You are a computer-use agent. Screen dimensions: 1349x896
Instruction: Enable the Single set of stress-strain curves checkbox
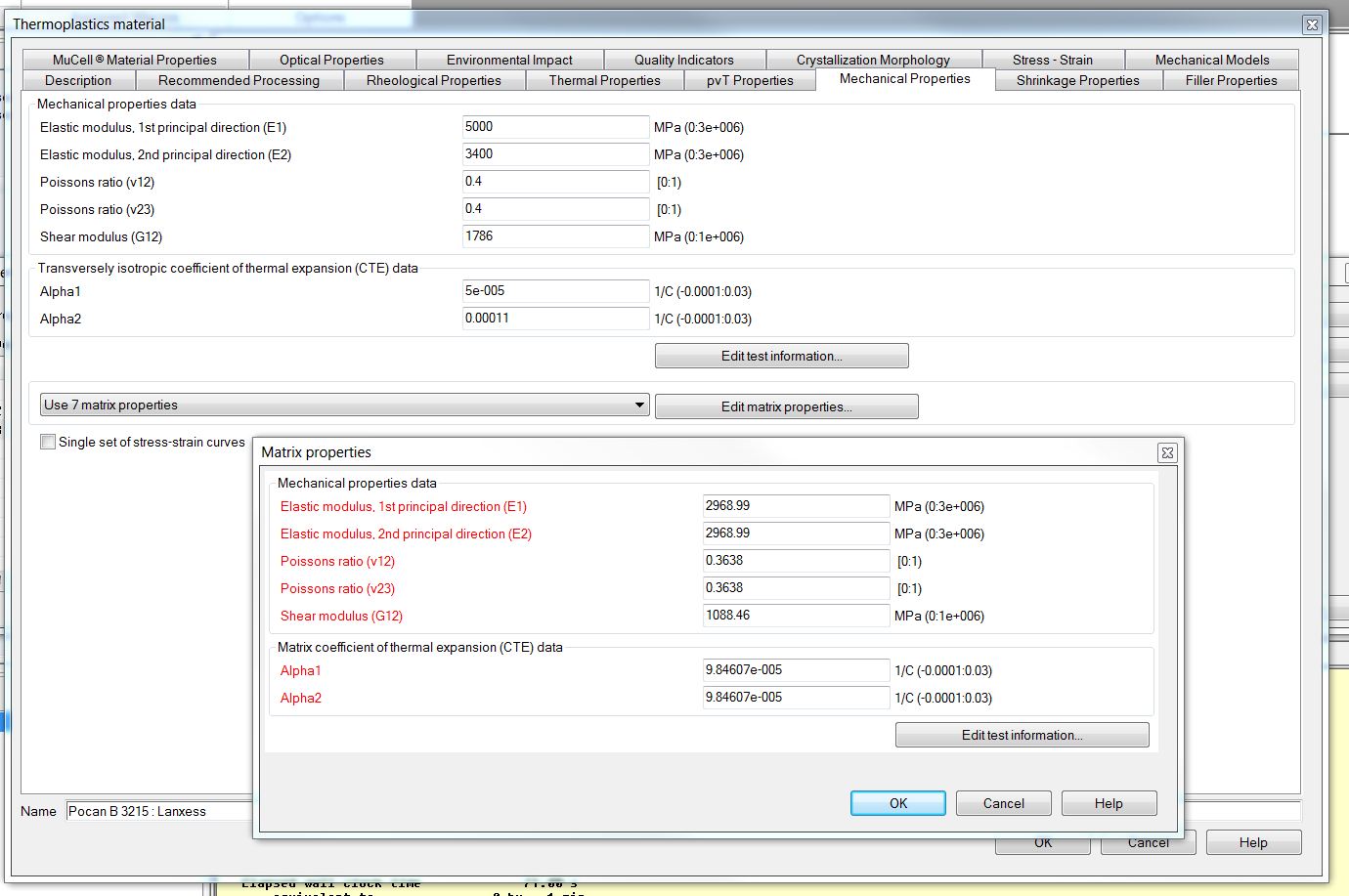[47, 442]
